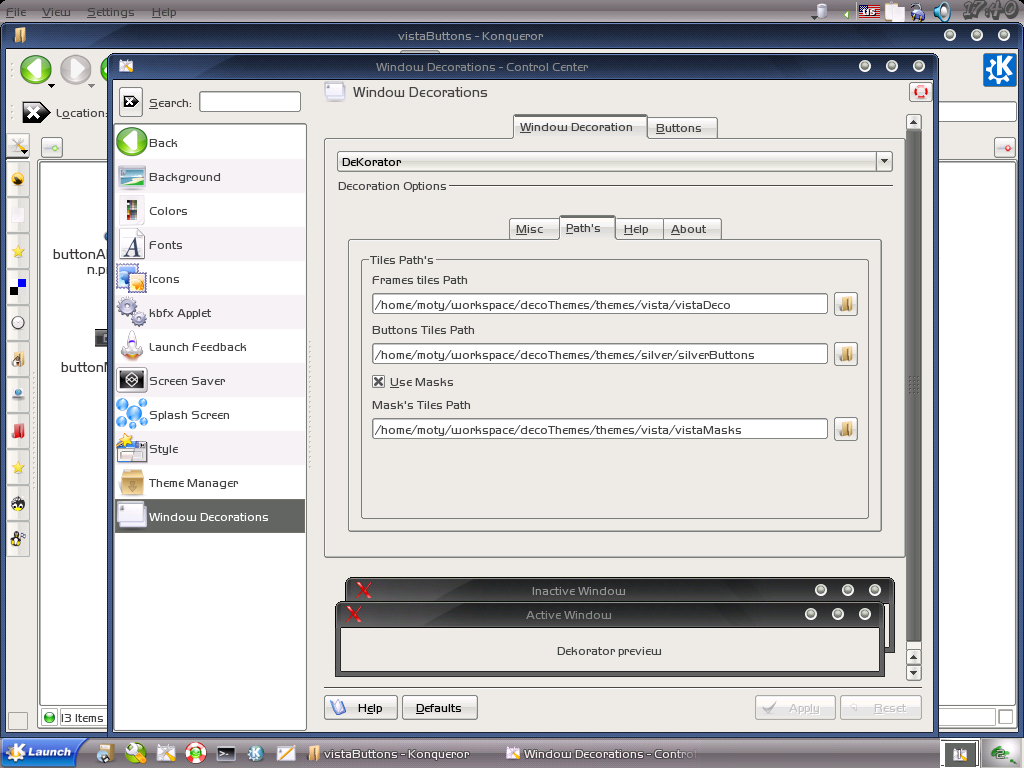The height and width of the screenshot is (768, 1024).
Task: Open the DeKorator decoration dropdown
Action: click(x=884, y=161)
